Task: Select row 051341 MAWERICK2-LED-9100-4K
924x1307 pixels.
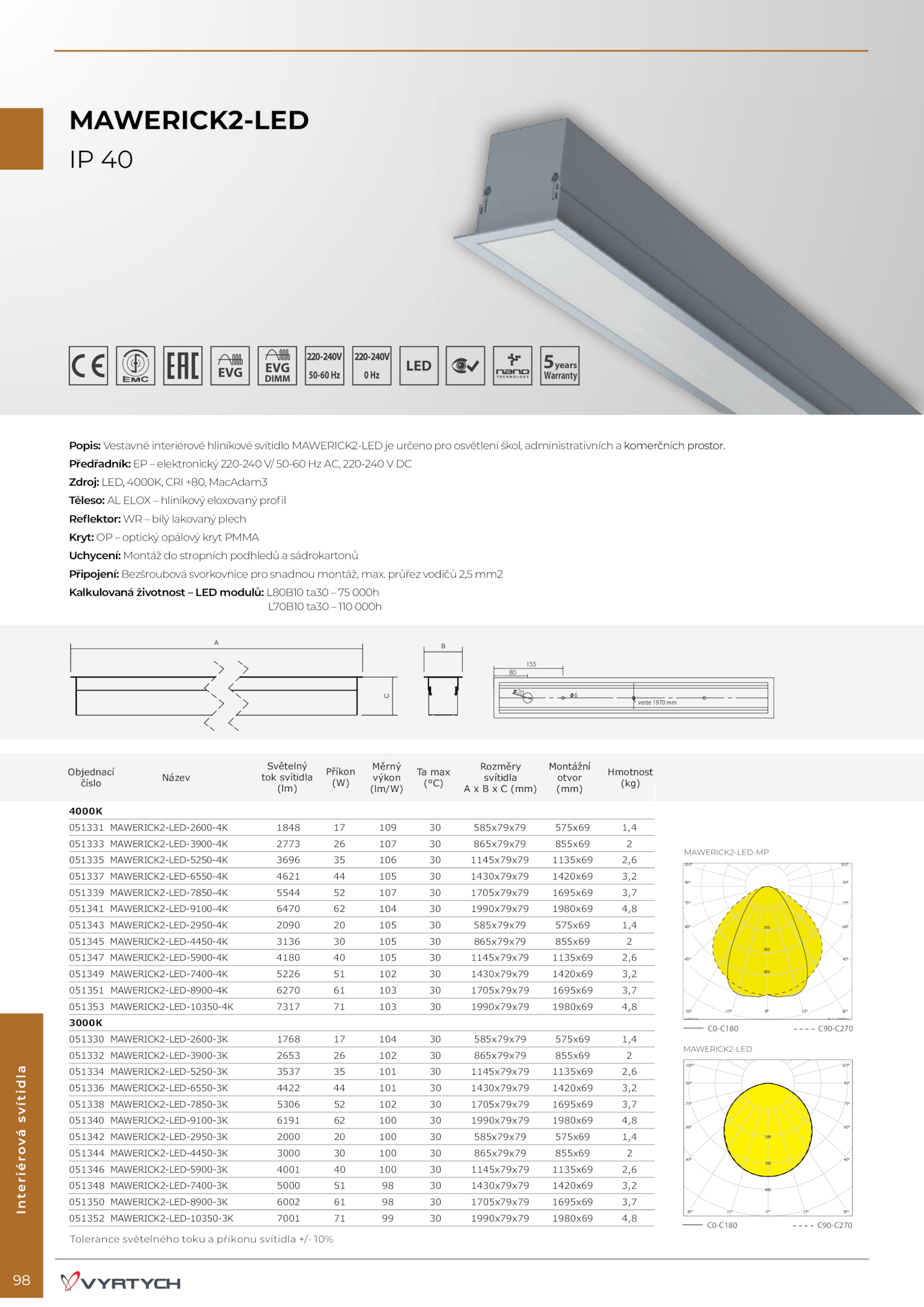Action: 362,908
